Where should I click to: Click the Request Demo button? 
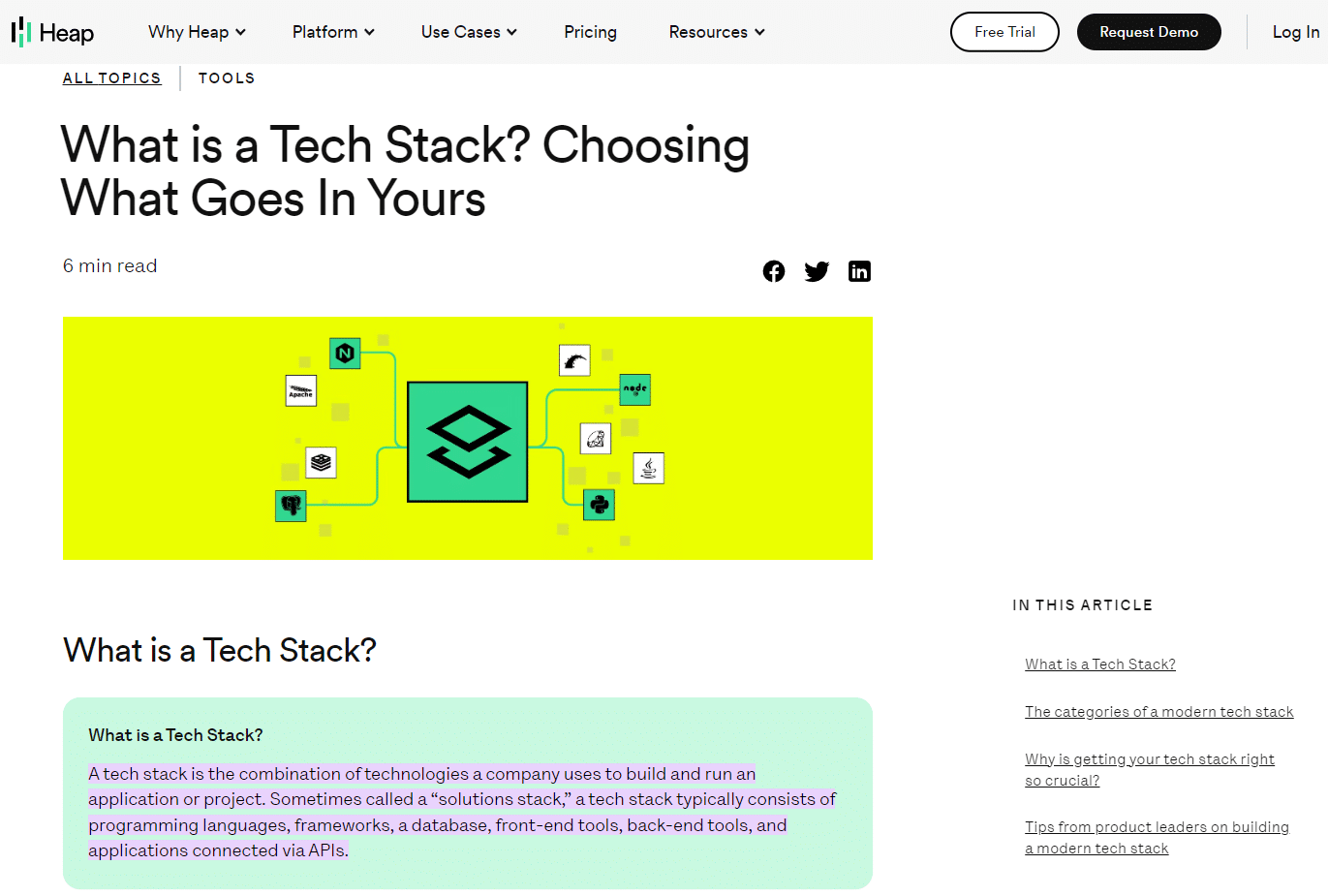coord(1149,32)
